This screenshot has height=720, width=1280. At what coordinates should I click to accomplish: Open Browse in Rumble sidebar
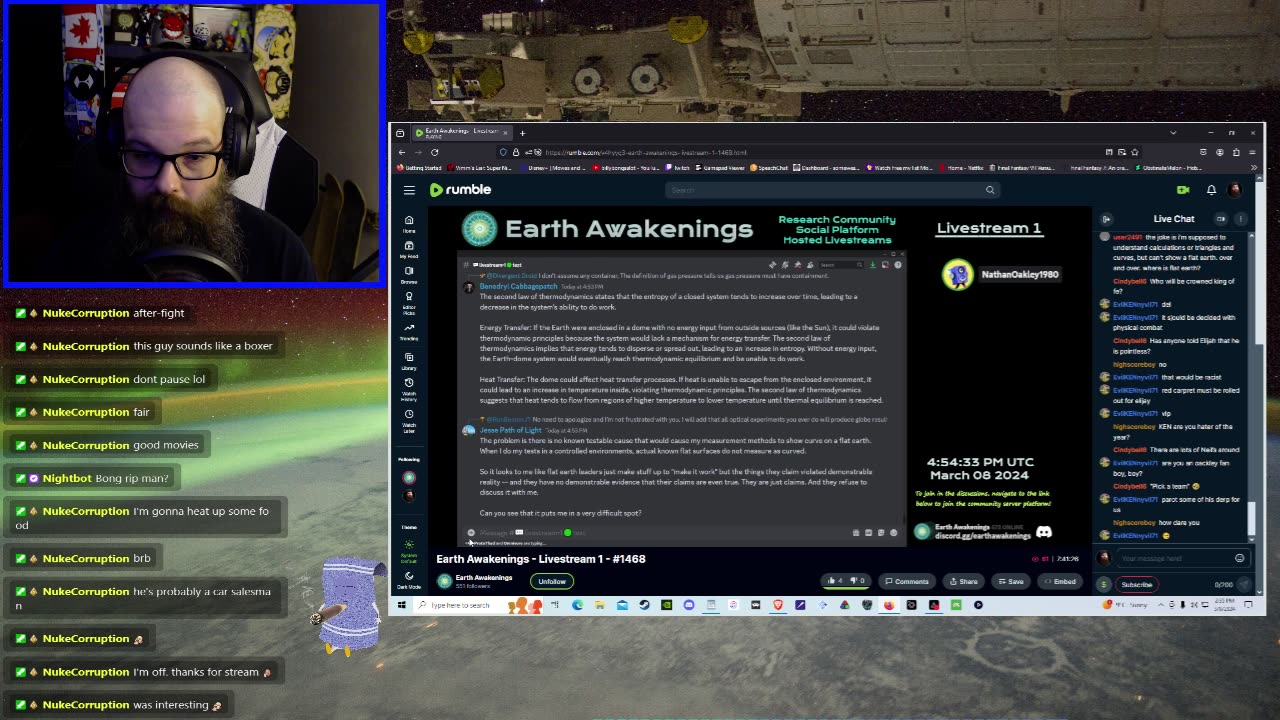pyautogui.click(x=409, y=275)
